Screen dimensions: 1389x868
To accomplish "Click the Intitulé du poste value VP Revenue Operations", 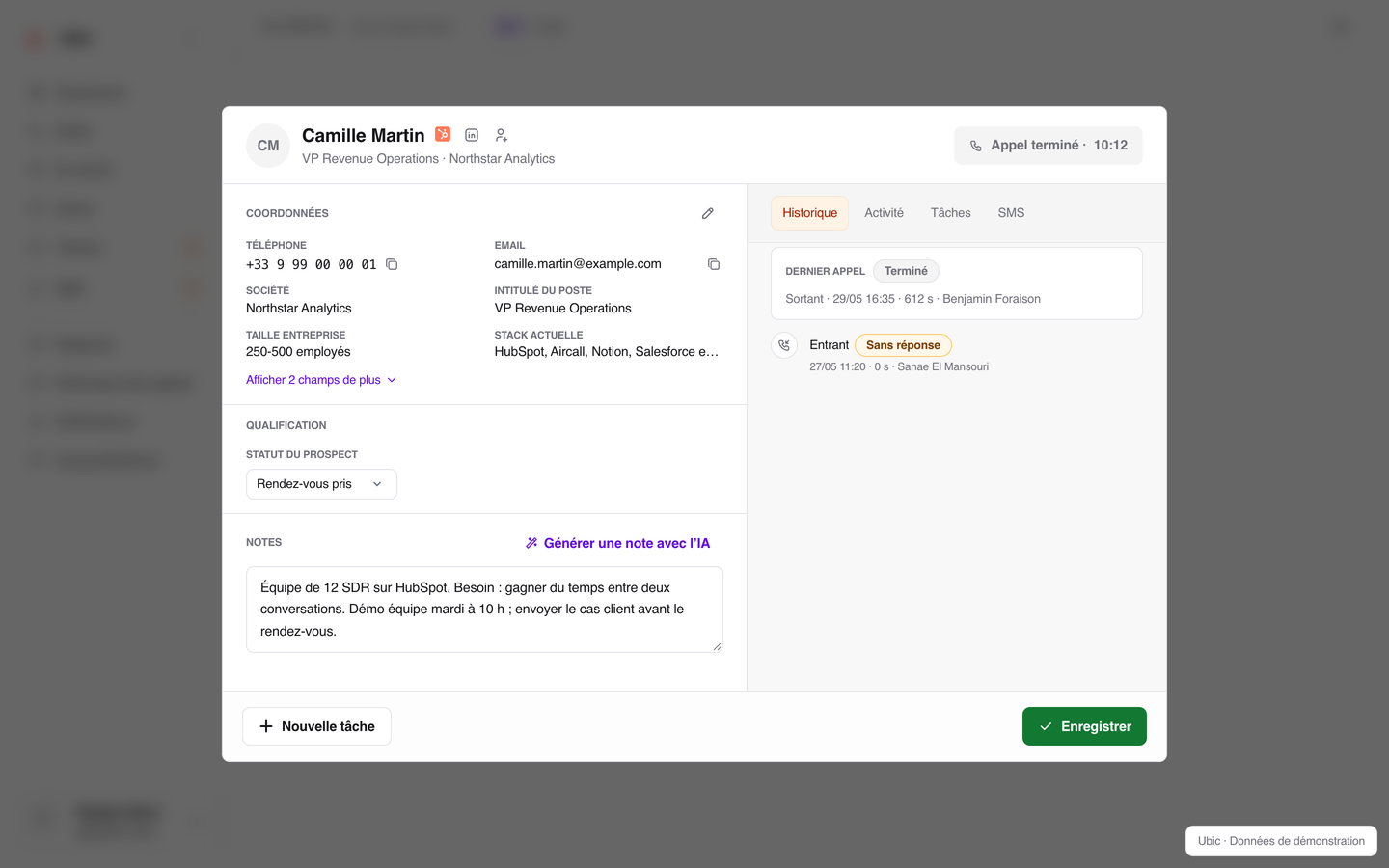I will [x=563, y=309].
